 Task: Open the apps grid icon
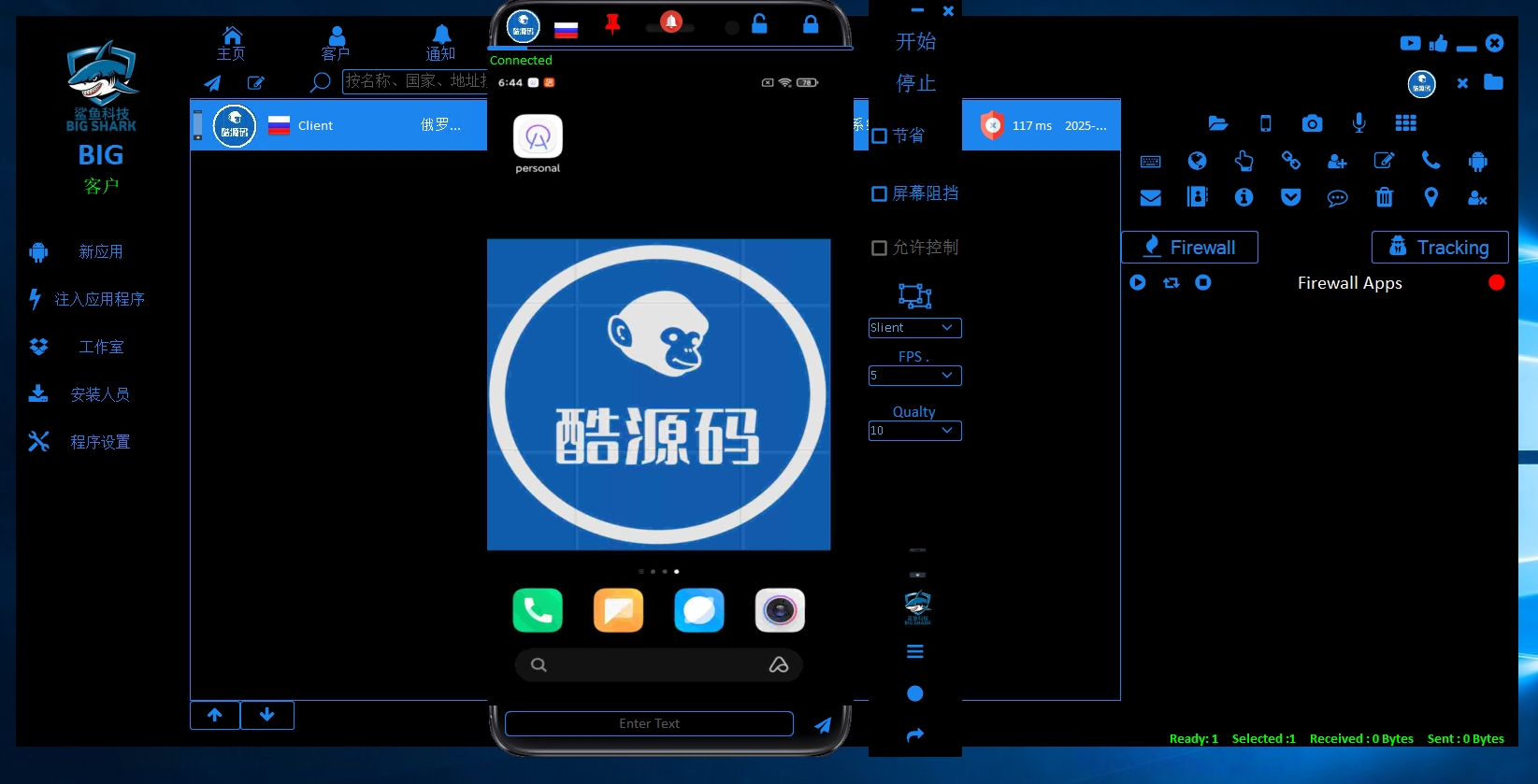pos(1406,122)
